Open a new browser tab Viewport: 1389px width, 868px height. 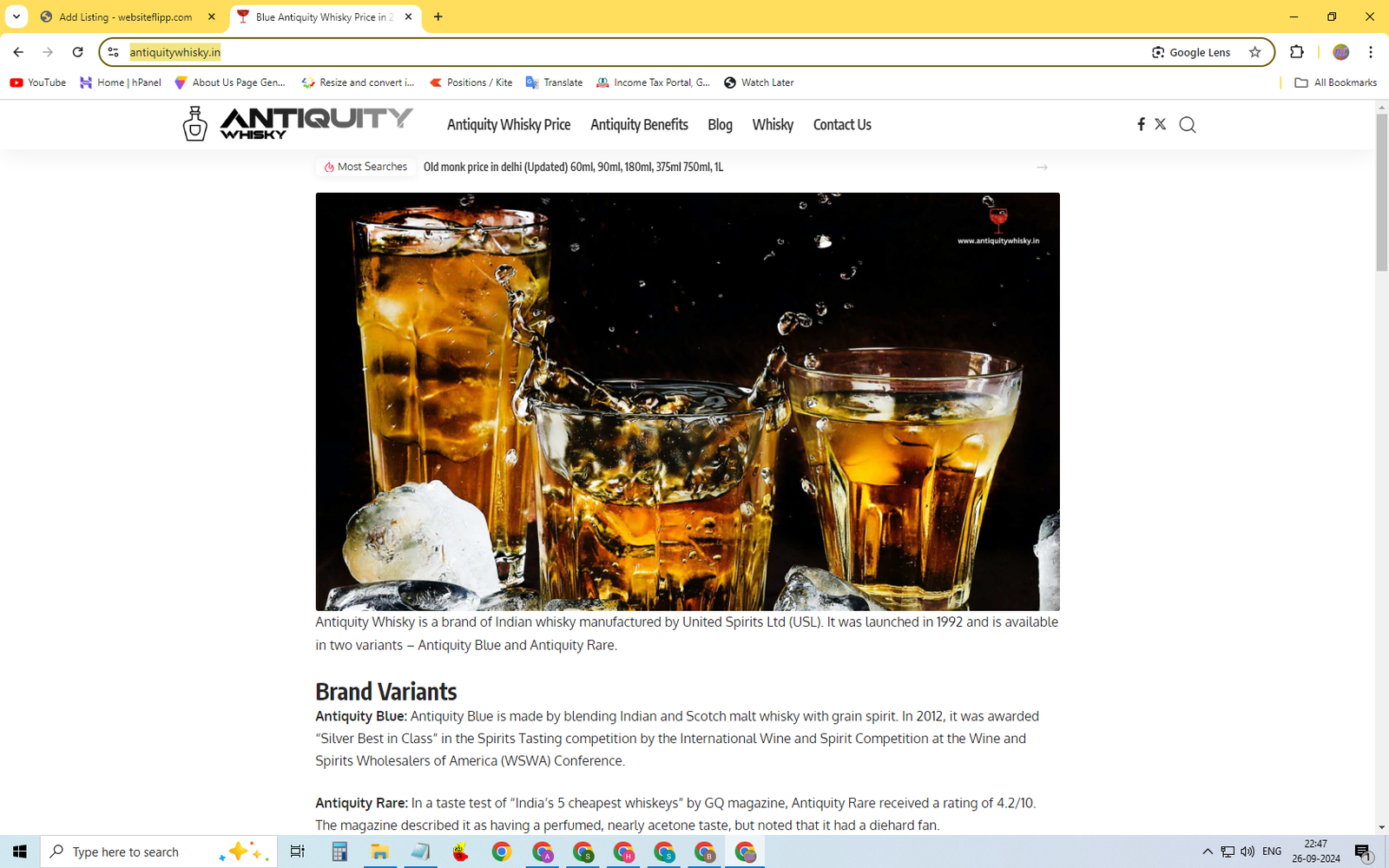[x=438, y=16]
